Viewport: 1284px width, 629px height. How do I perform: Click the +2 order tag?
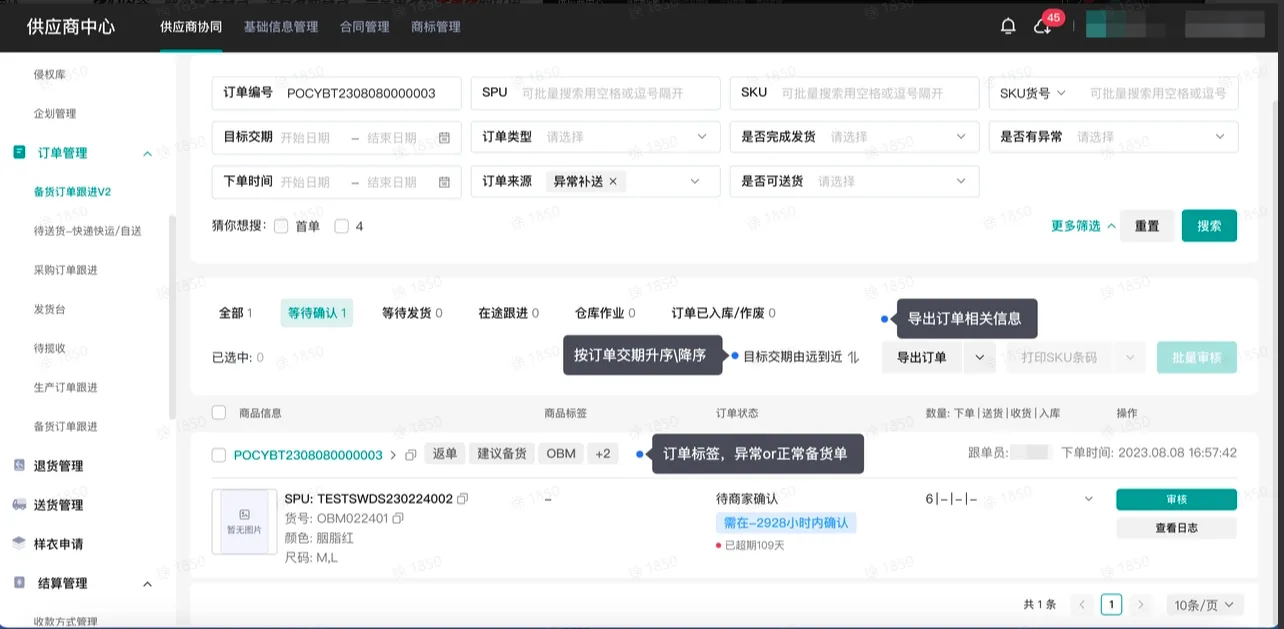(x=602, y=454)
